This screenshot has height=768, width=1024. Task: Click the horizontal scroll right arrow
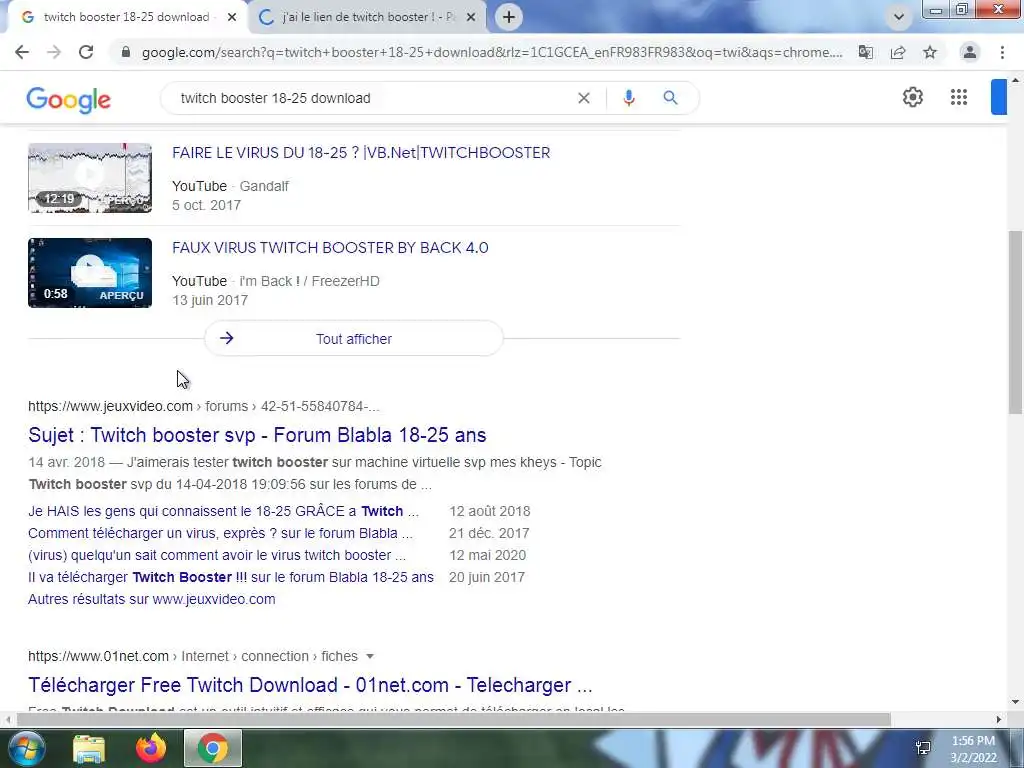(x=999, y=719)
